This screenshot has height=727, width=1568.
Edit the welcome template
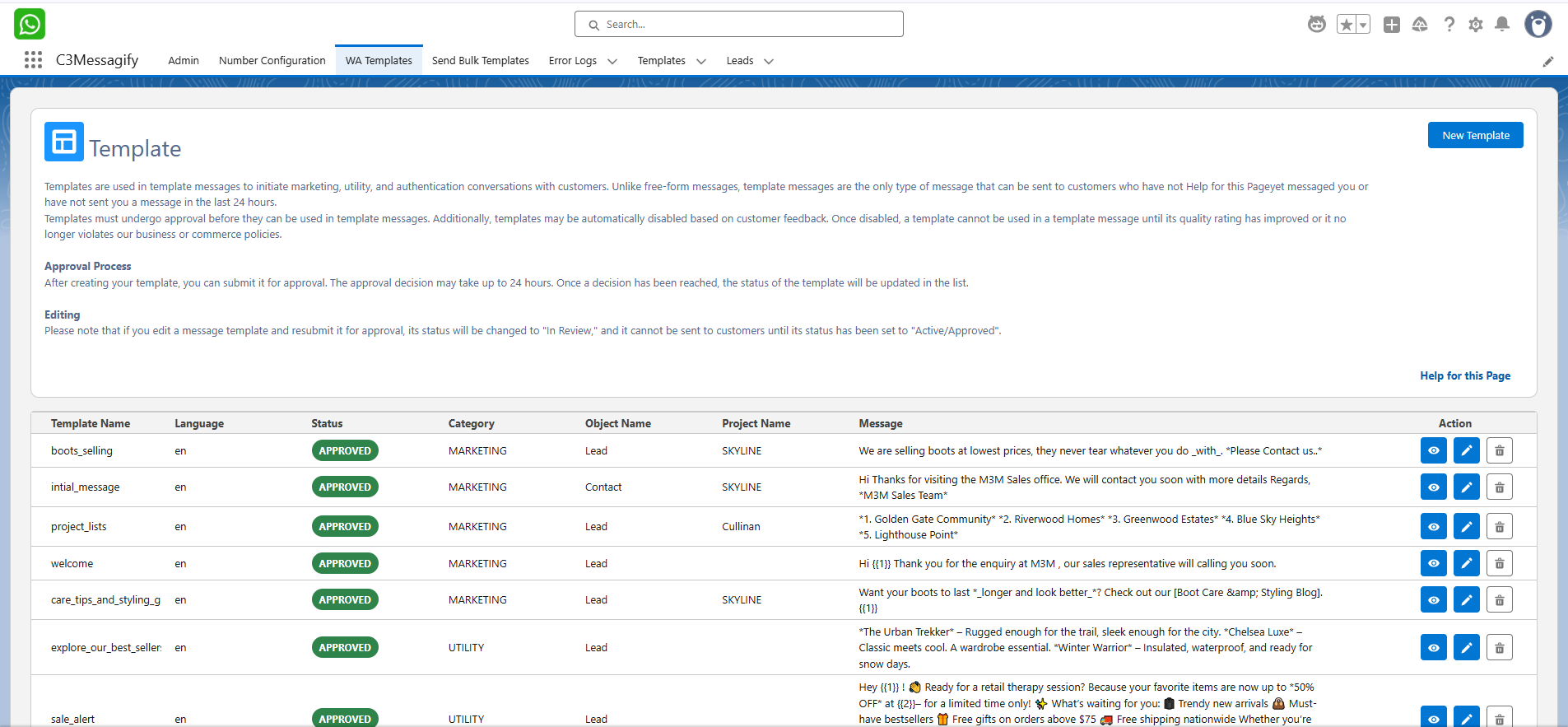click(x=1467, y=563)
